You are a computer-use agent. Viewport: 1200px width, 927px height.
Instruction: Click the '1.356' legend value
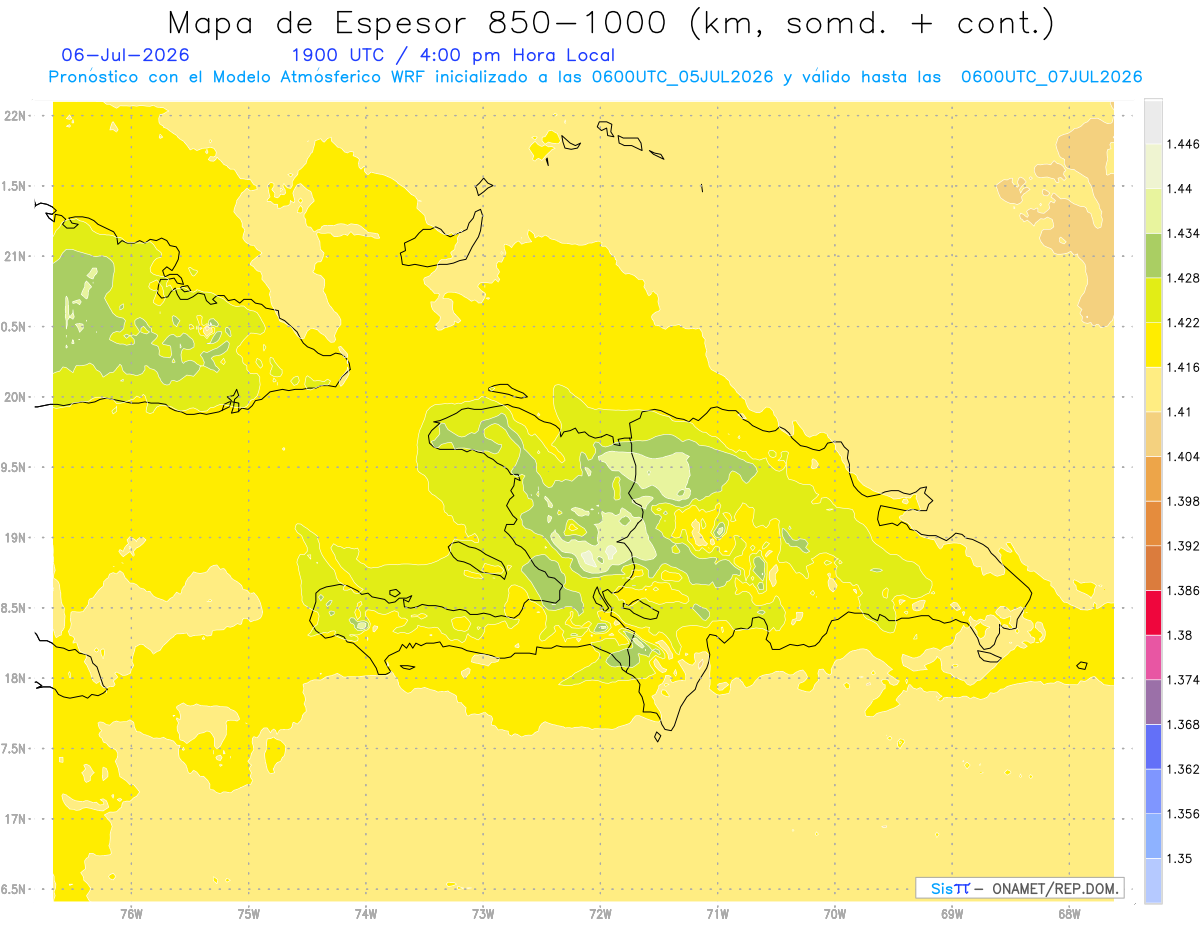coord(1182,813)
